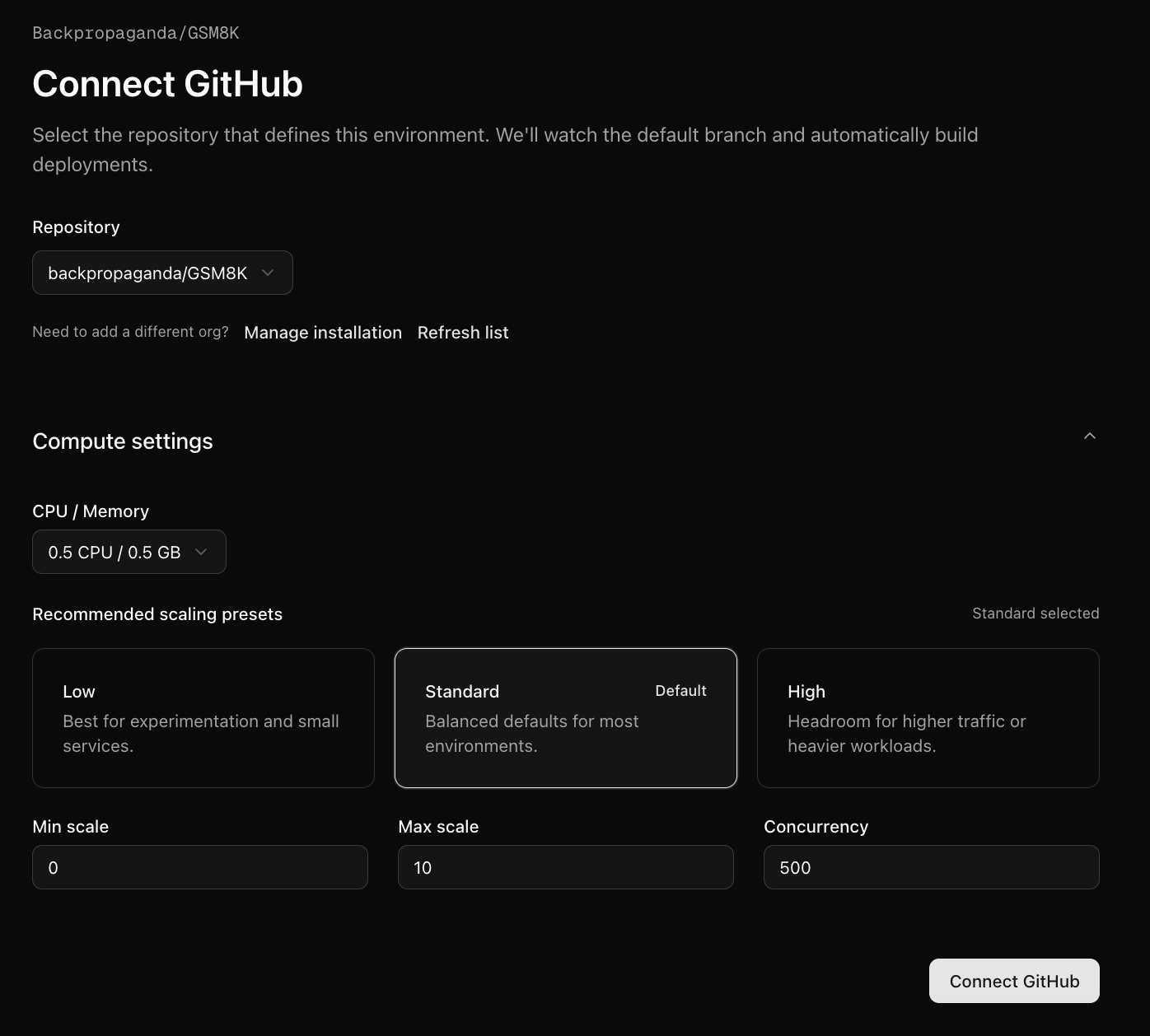The width and height of the screenshot is (1150, 1036).
Task: Click the upward chevron beside Compute settings
Action: click(x=1089, y=436)
